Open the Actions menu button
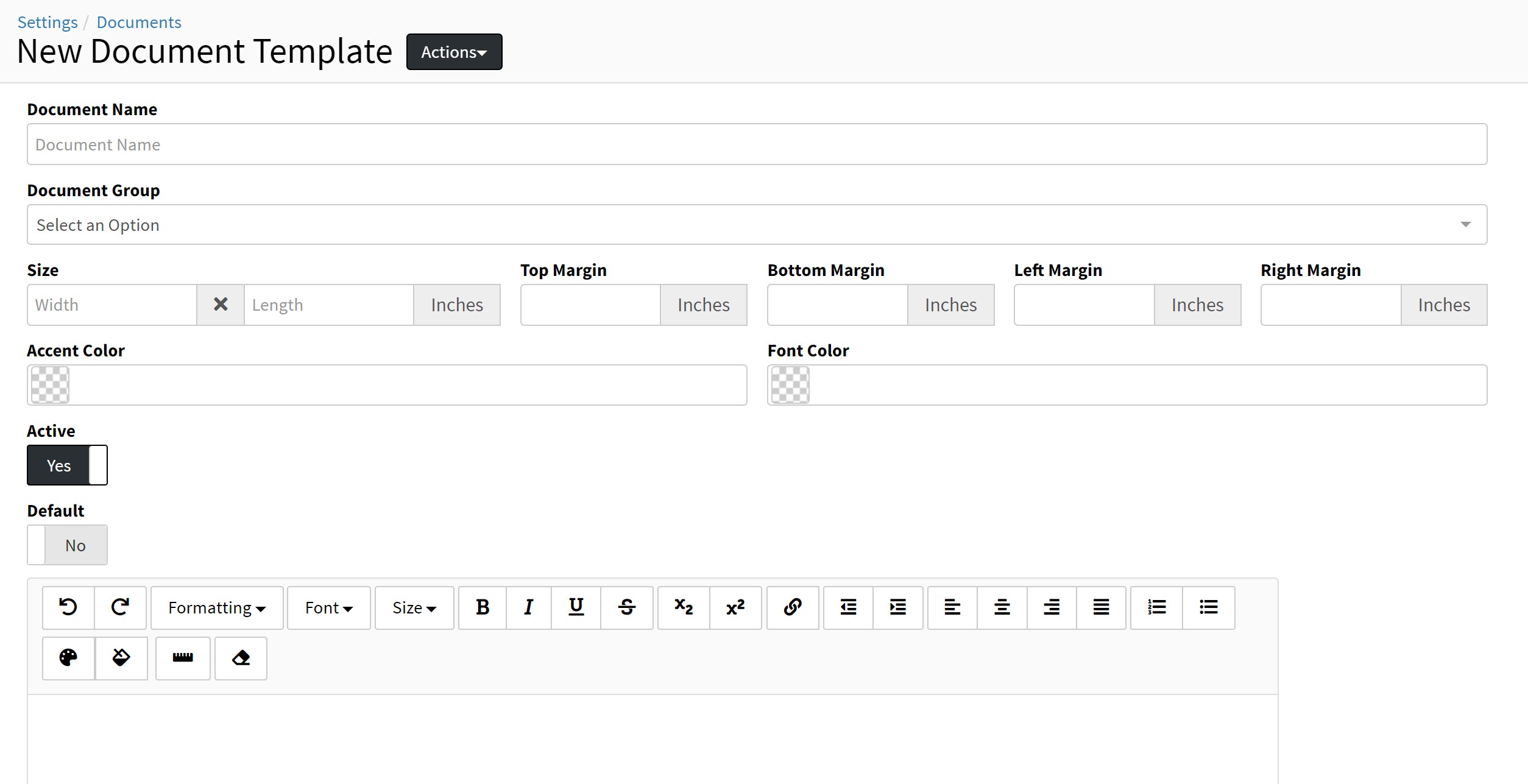Screen dimensions: 1528x784 (x=454, y=52)
